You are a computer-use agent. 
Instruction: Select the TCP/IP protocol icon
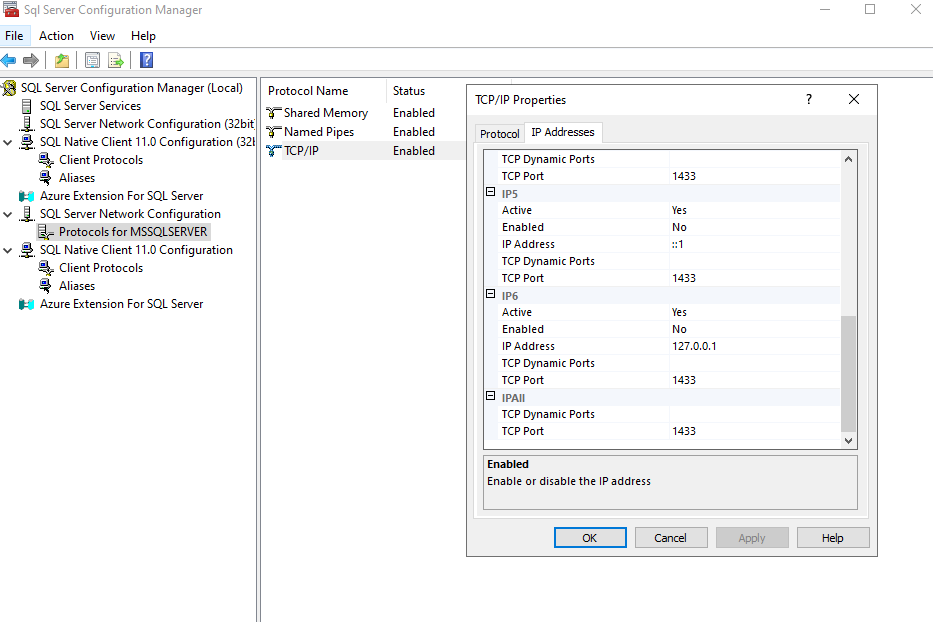tap(272, 150)
